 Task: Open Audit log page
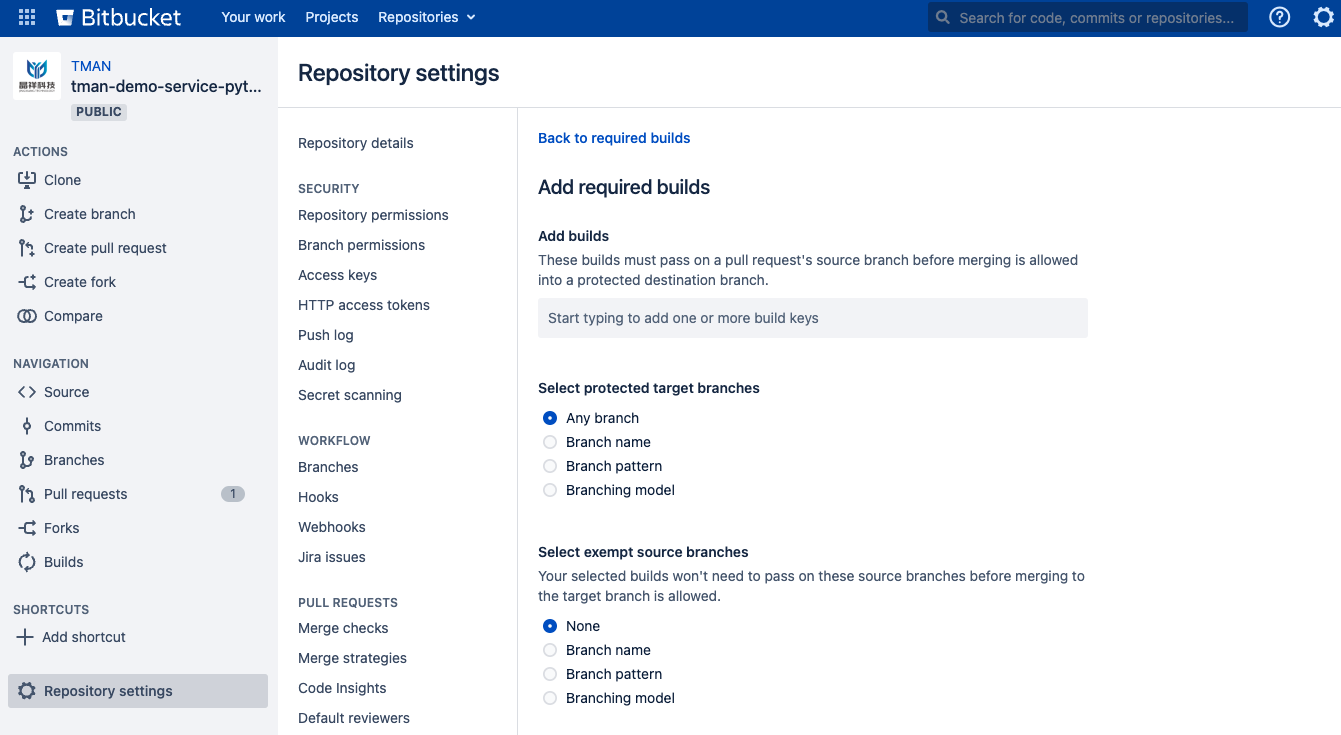327,365
